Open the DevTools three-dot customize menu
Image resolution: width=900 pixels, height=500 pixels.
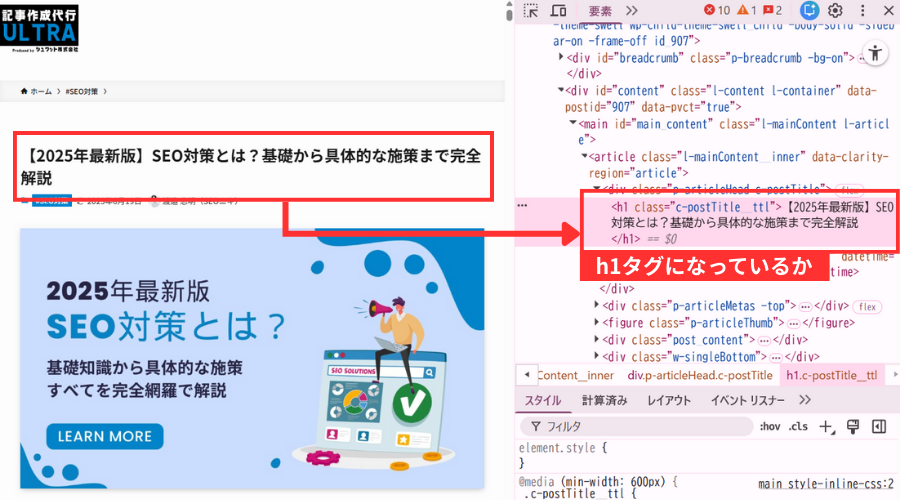862,10
